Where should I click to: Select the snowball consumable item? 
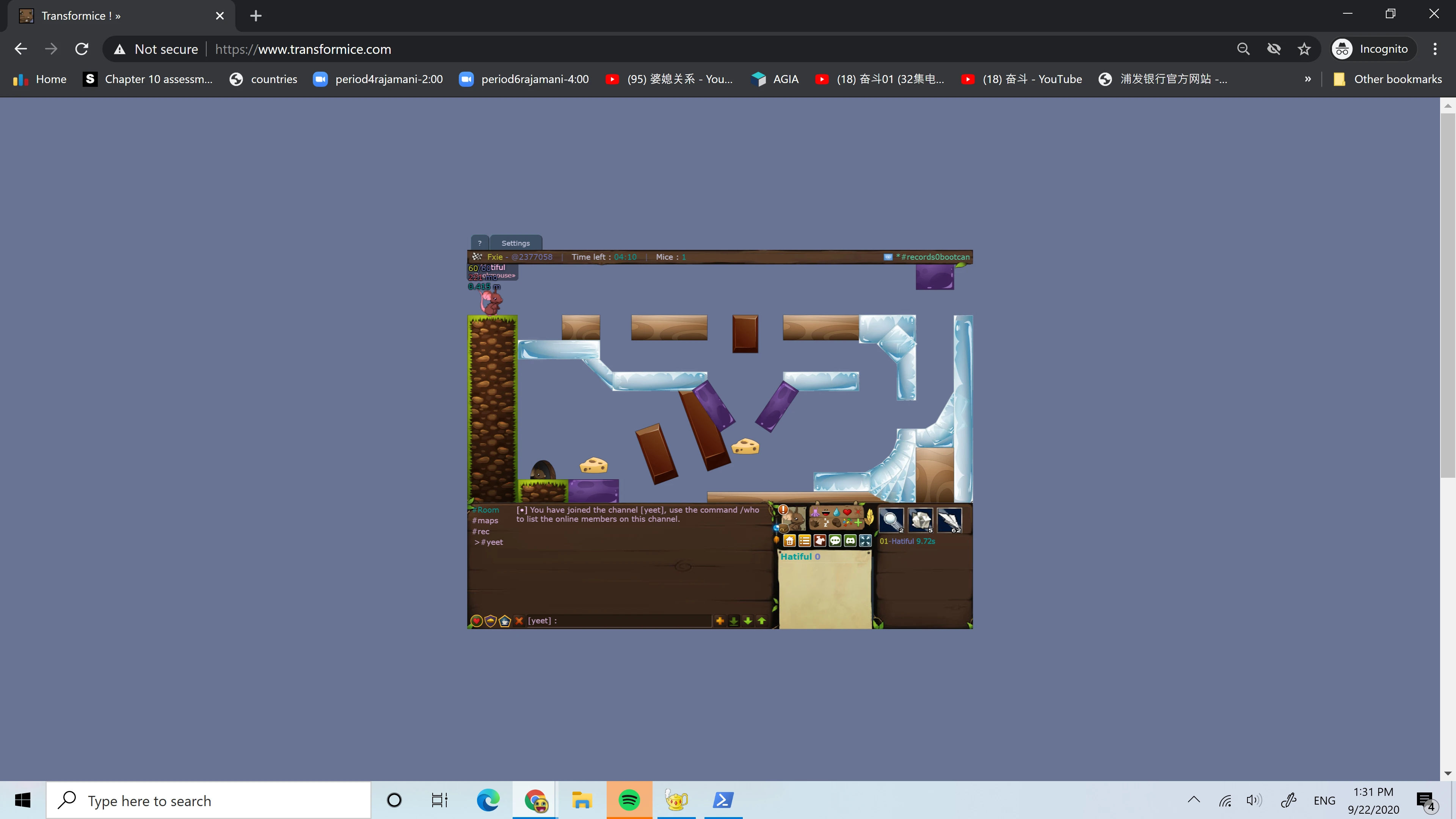891,521
